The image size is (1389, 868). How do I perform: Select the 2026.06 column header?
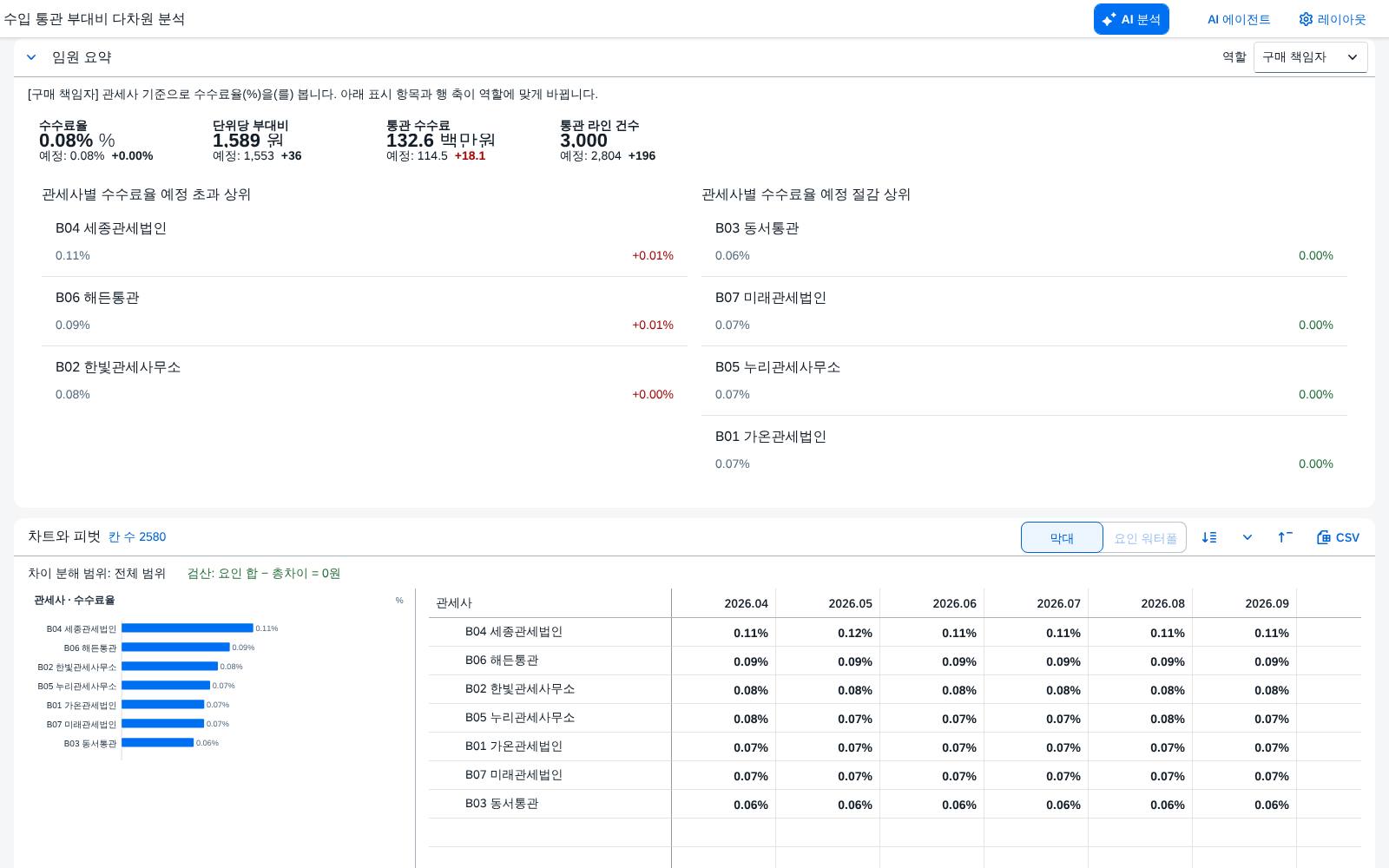point(932,603)
